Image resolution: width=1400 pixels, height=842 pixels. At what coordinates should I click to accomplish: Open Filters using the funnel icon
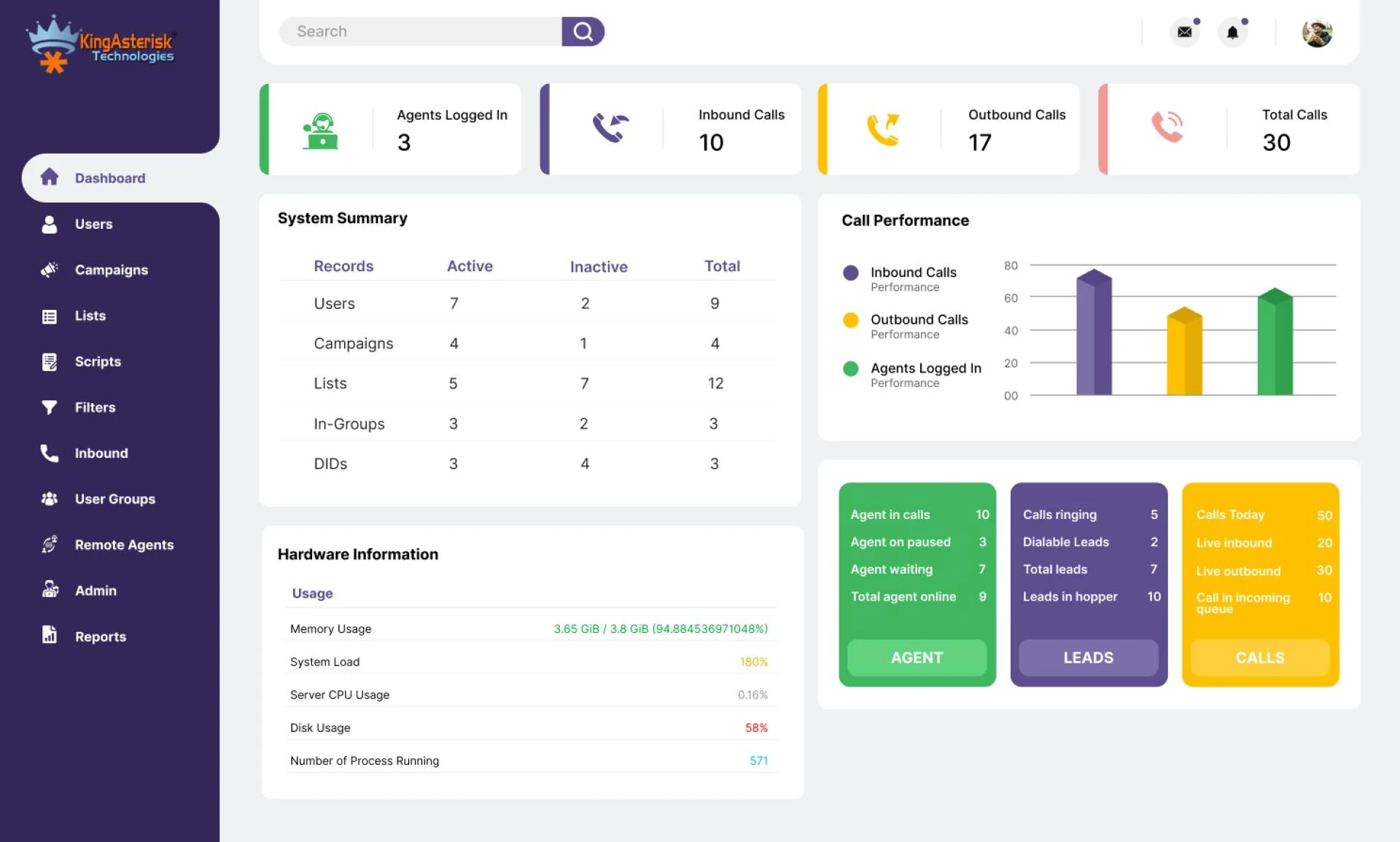(x=49, y=408)
